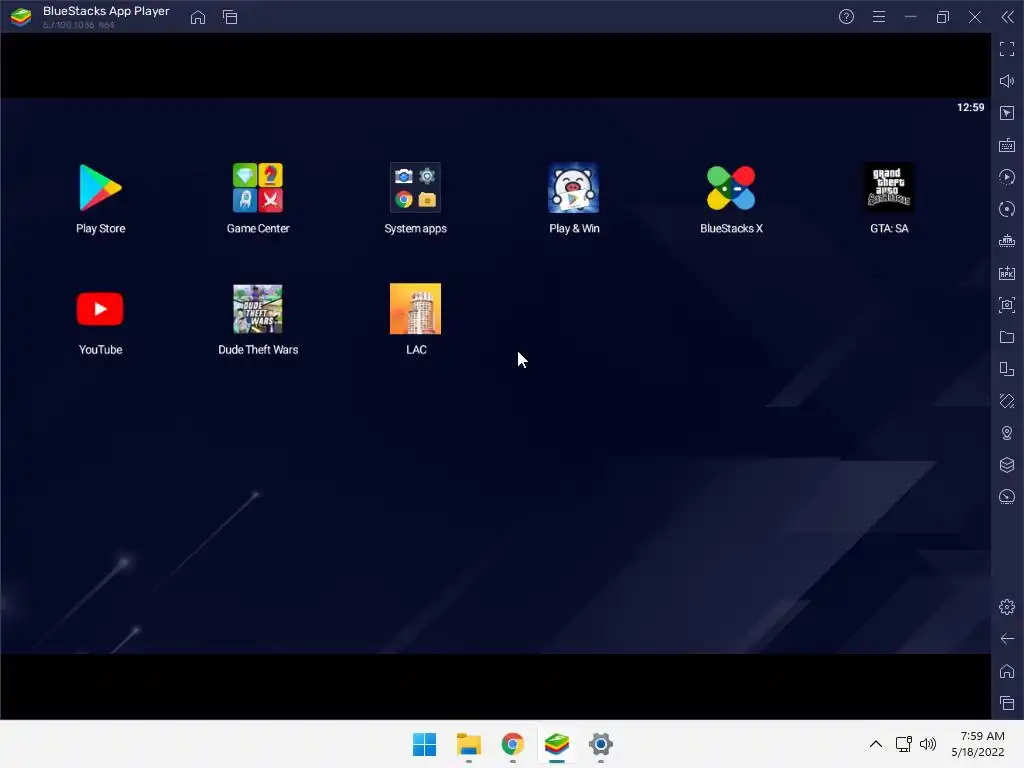1024x768 pixels.
Task: Take a screenshot using sidebar camera icon
Action: pyautogui.click(x=1007, y=305)
